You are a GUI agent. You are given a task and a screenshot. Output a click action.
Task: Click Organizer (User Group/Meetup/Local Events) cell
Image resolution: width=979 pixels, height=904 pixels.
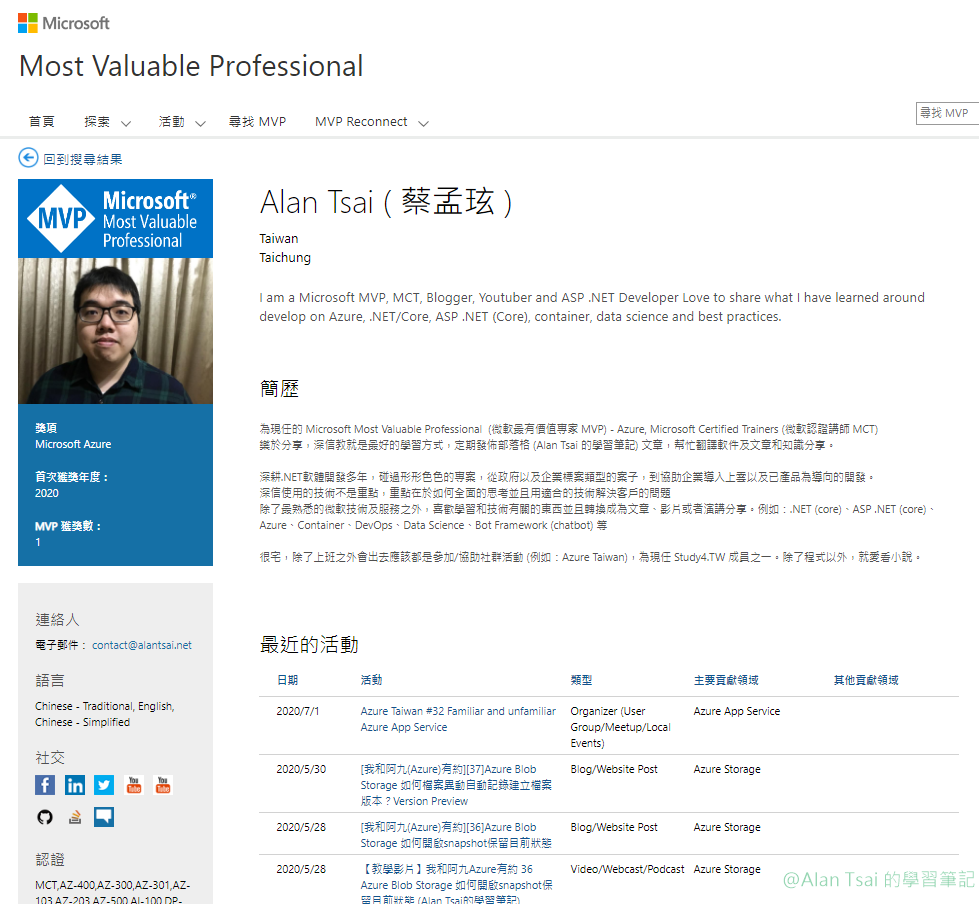[620, 727]
